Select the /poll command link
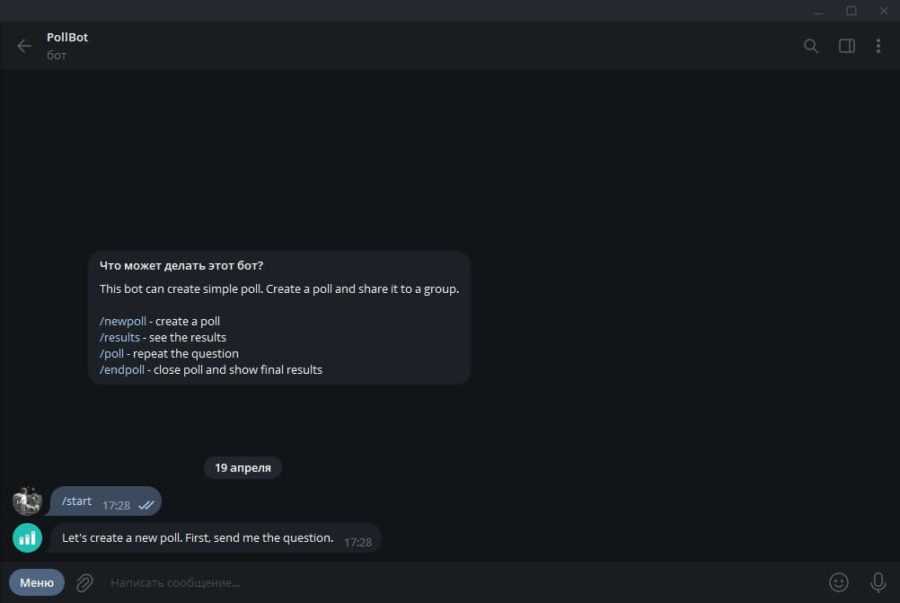 (x=112, y=353)
